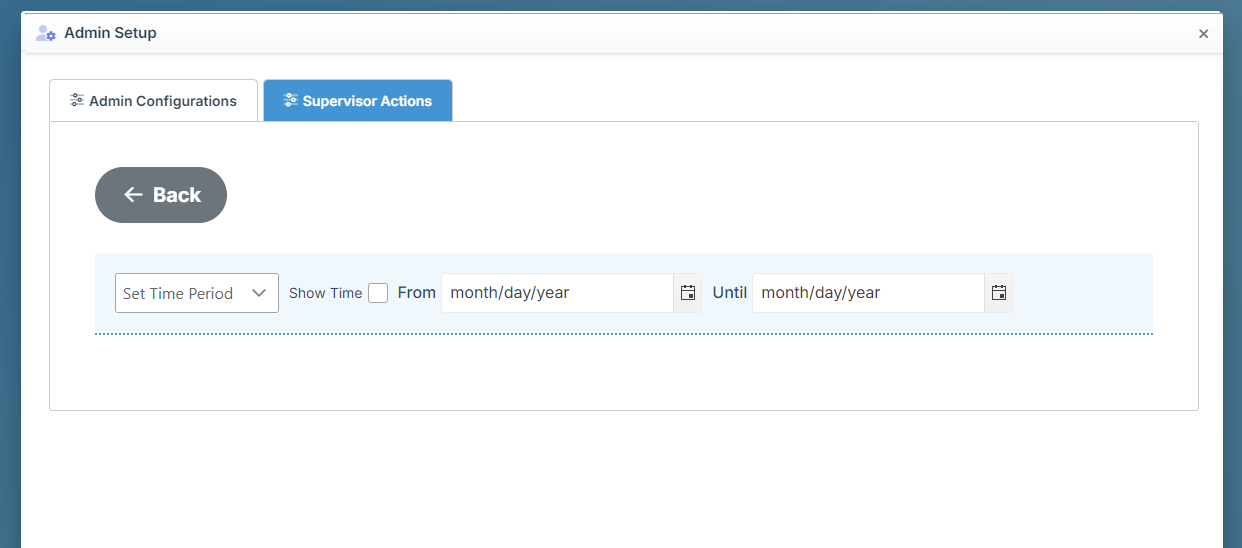
Task: Focus the From date input field
Action: (556, 293)
